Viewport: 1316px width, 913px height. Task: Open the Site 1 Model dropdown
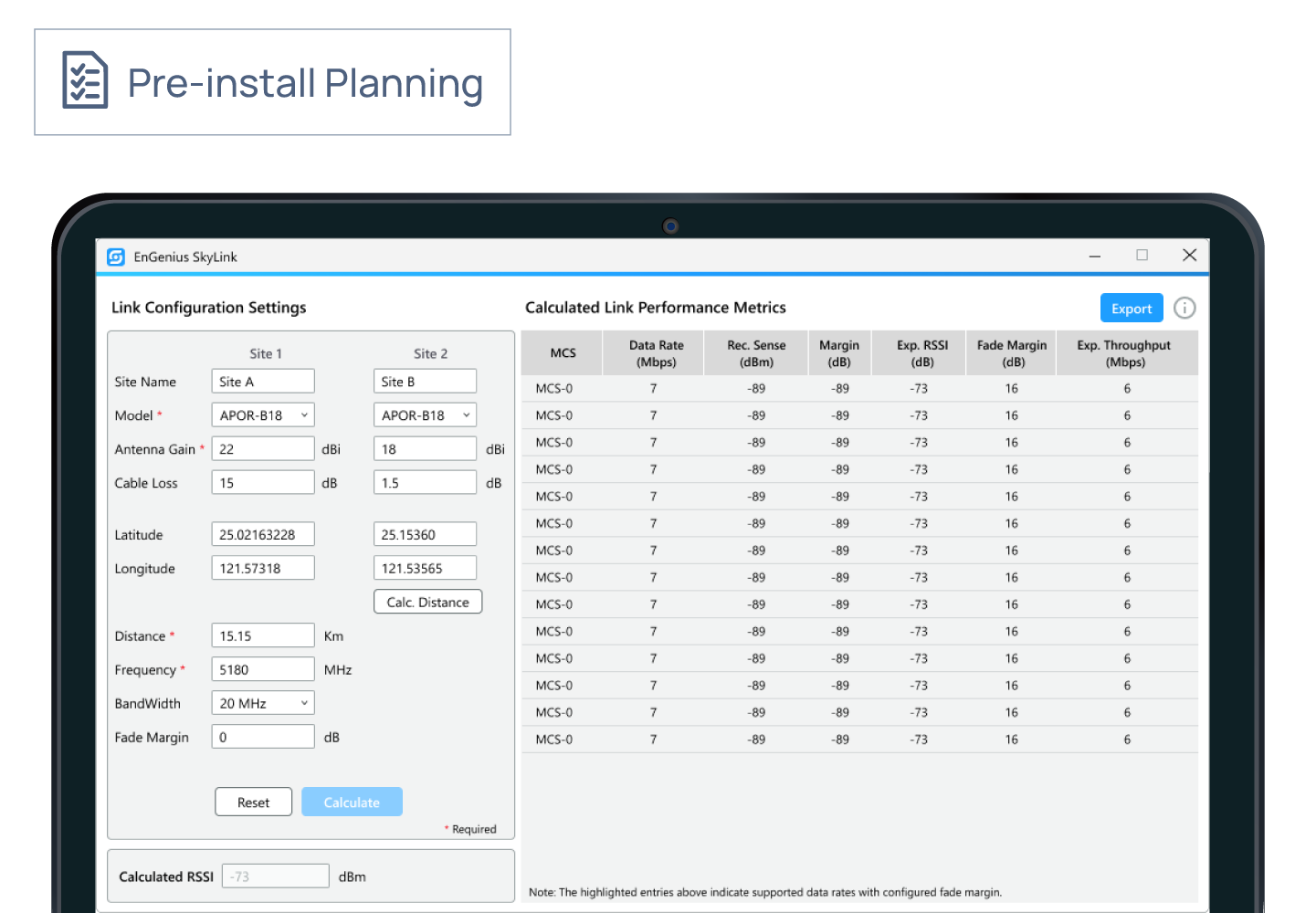point(262,415)
